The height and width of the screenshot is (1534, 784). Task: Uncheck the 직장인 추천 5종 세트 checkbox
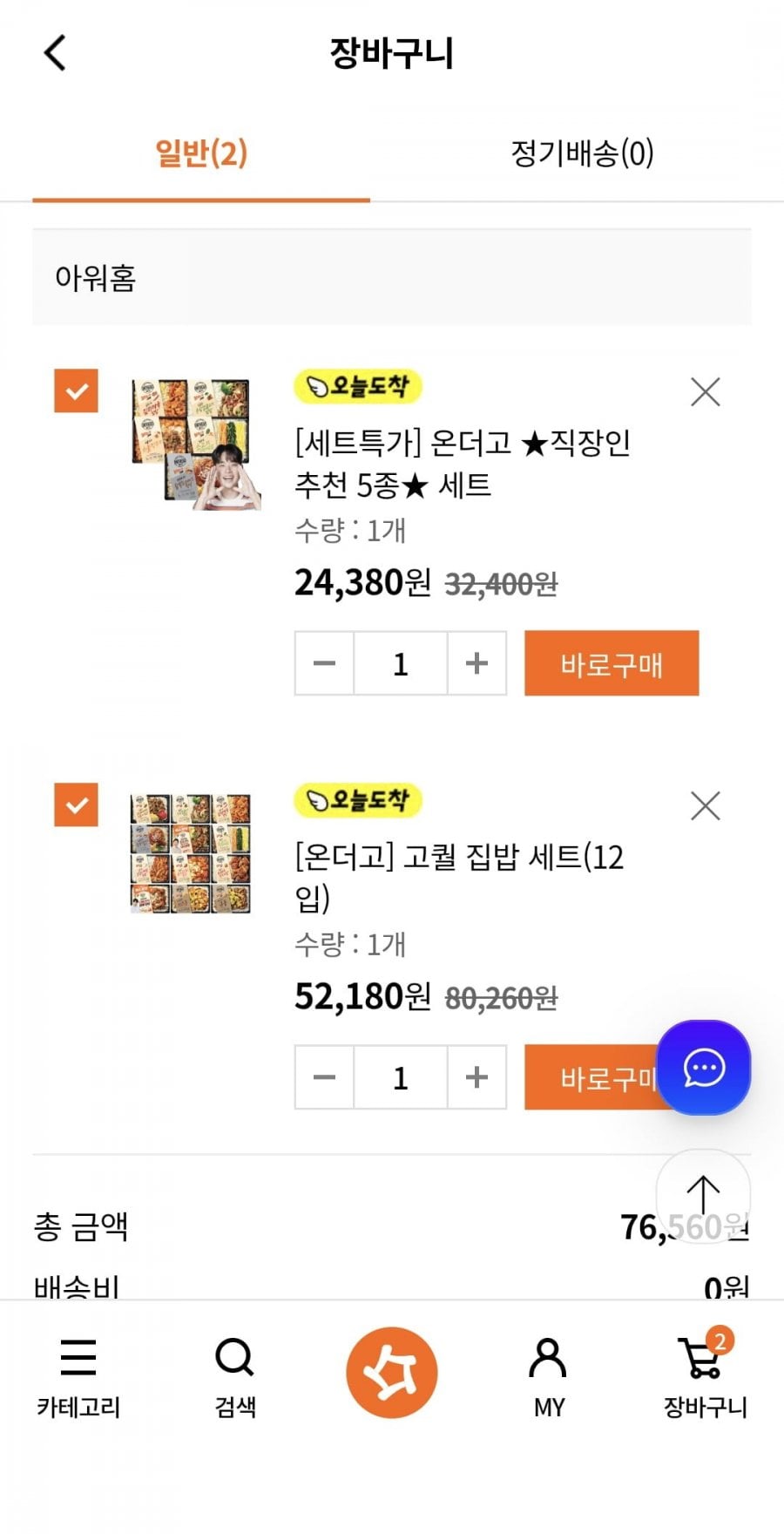coord(77,390)
